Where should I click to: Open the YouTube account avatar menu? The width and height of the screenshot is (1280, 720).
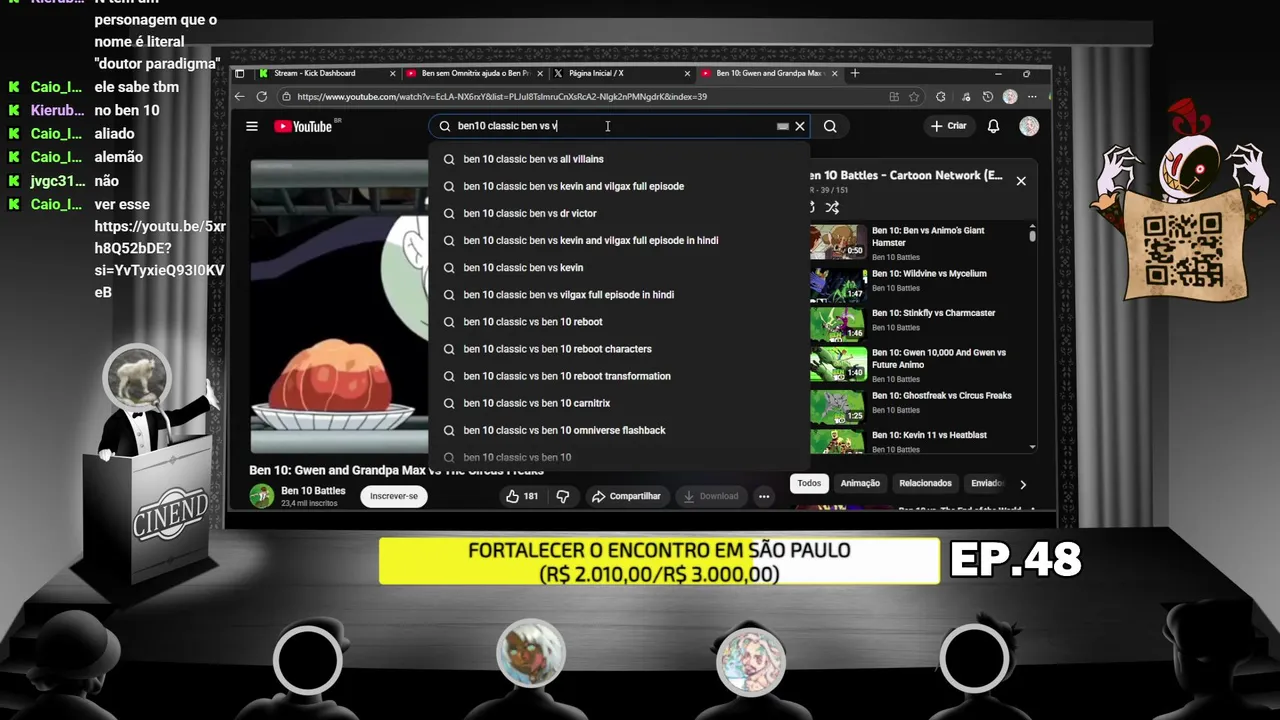click(x=1029, y=126)
